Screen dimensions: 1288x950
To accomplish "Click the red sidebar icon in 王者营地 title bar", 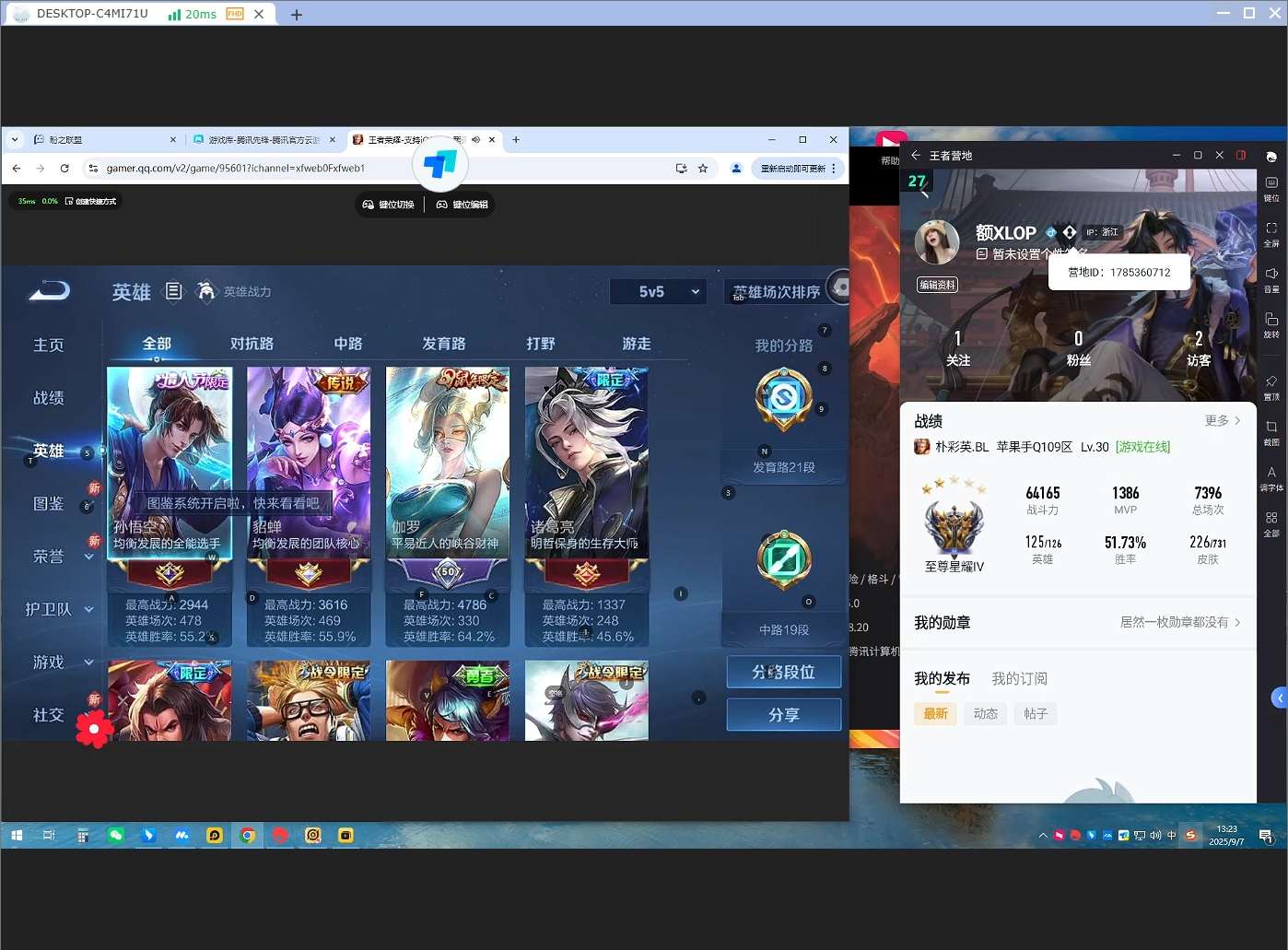I will [x=1241, y=155].
